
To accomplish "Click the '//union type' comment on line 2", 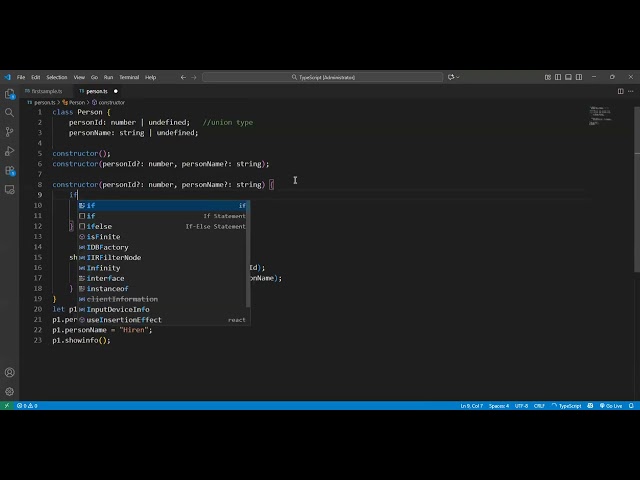I will point(228,122).
